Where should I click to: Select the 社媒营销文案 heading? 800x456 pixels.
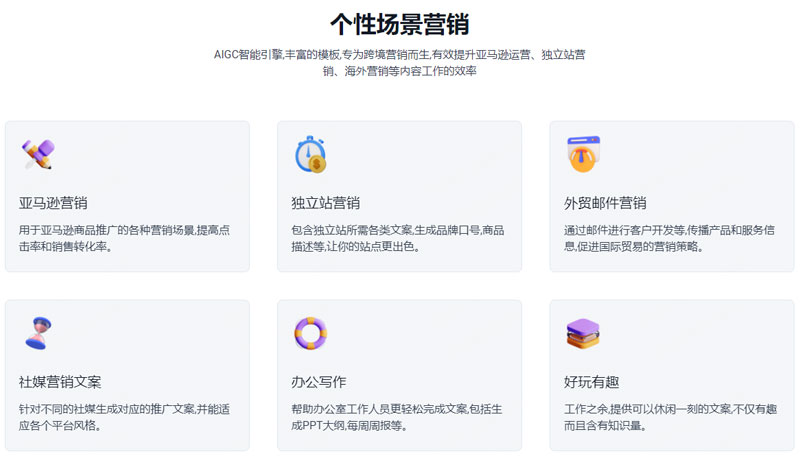60,382
